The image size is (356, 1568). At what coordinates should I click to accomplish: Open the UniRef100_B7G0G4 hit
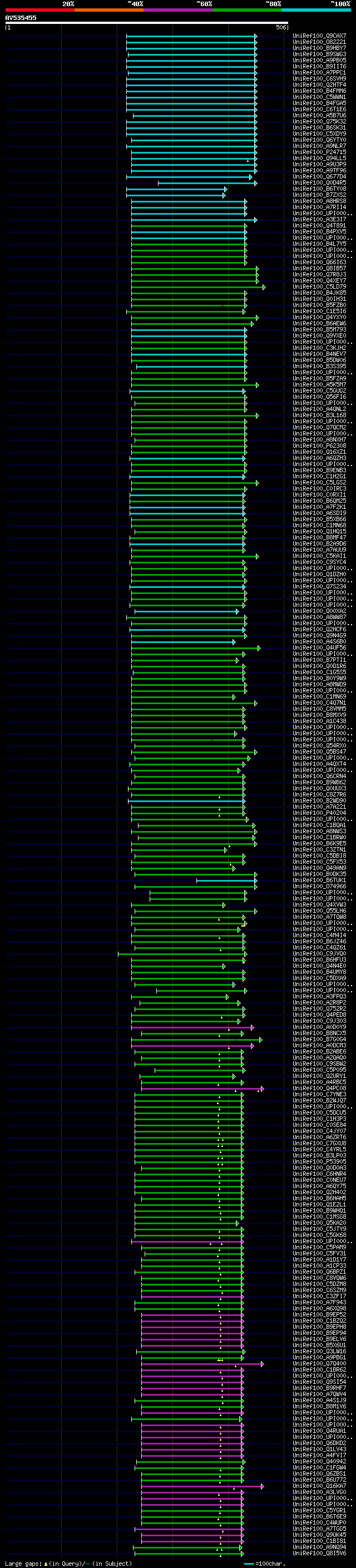[319, 1040]
